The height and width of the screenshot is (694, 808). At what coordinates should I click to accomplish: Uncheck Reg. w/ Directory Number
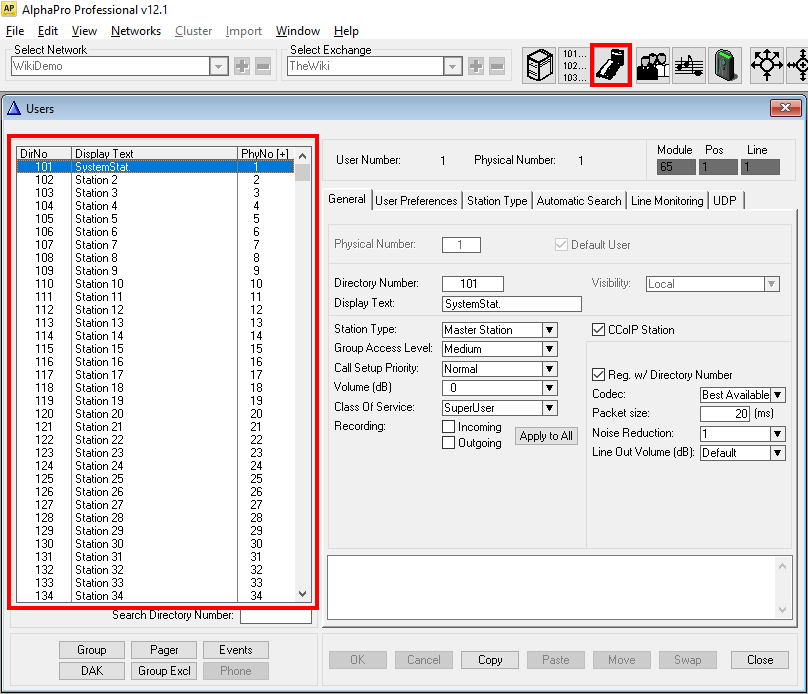(599, 375)
